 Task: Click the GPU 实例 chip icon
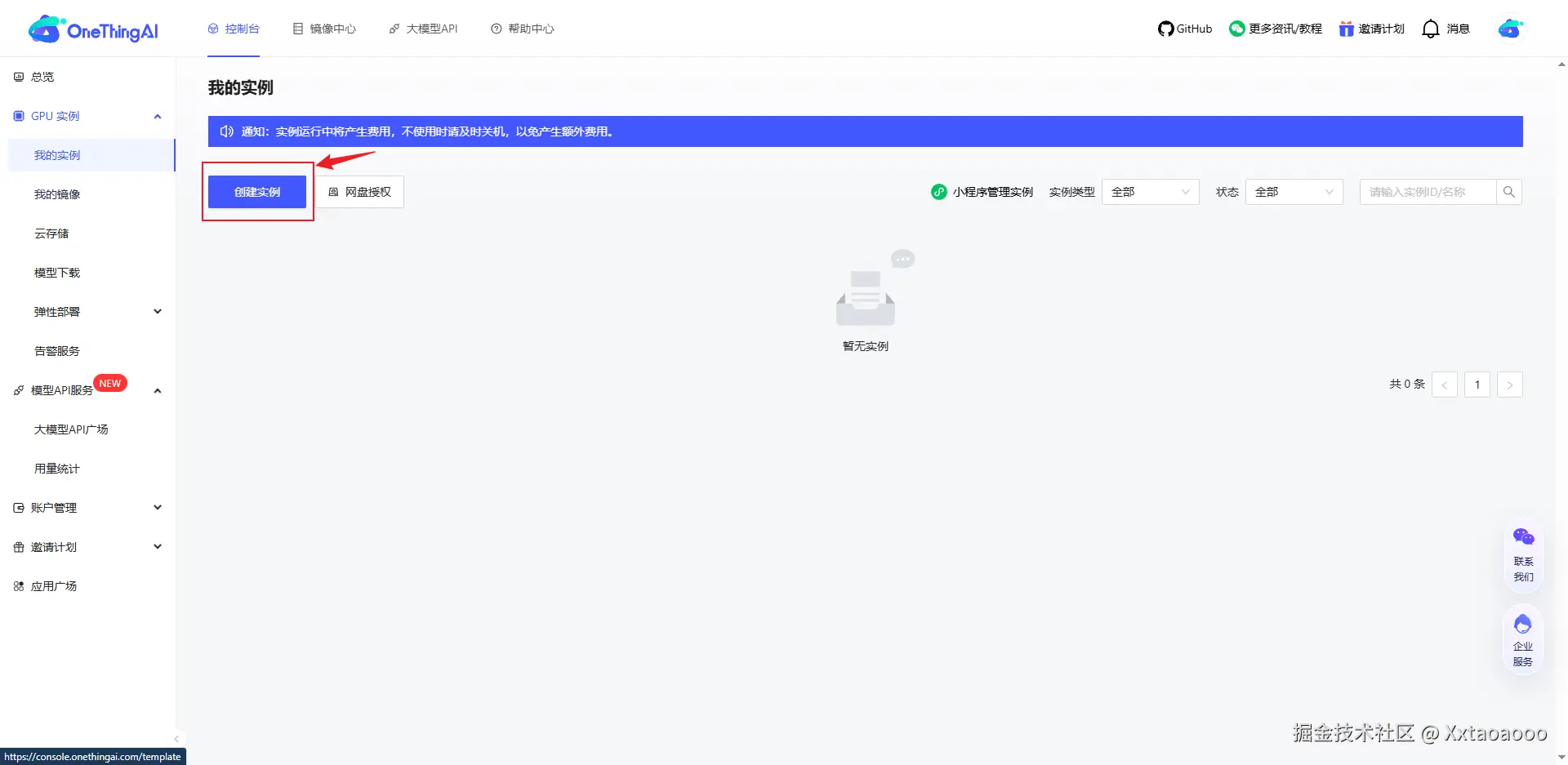coord(19,116)
